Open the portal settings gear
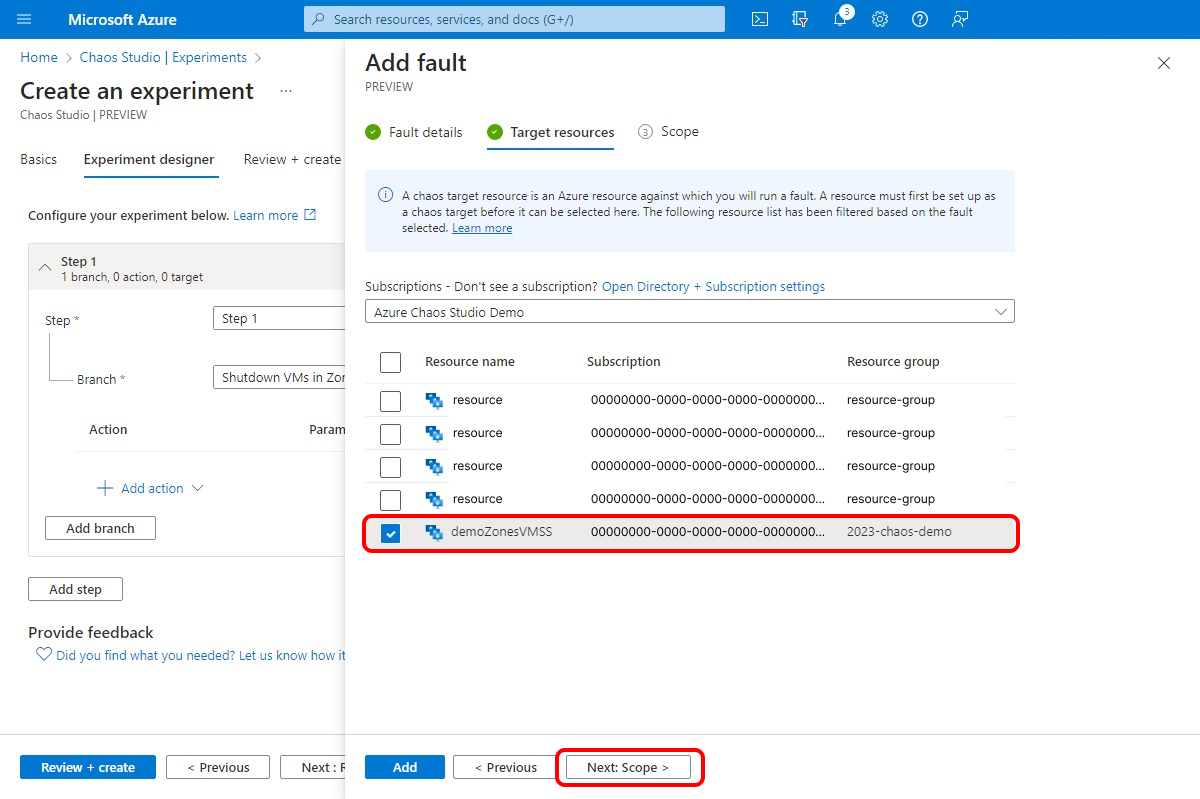The height and width of the screenshot is (799, 1200). pyautogui.click(x=880, y=19)
